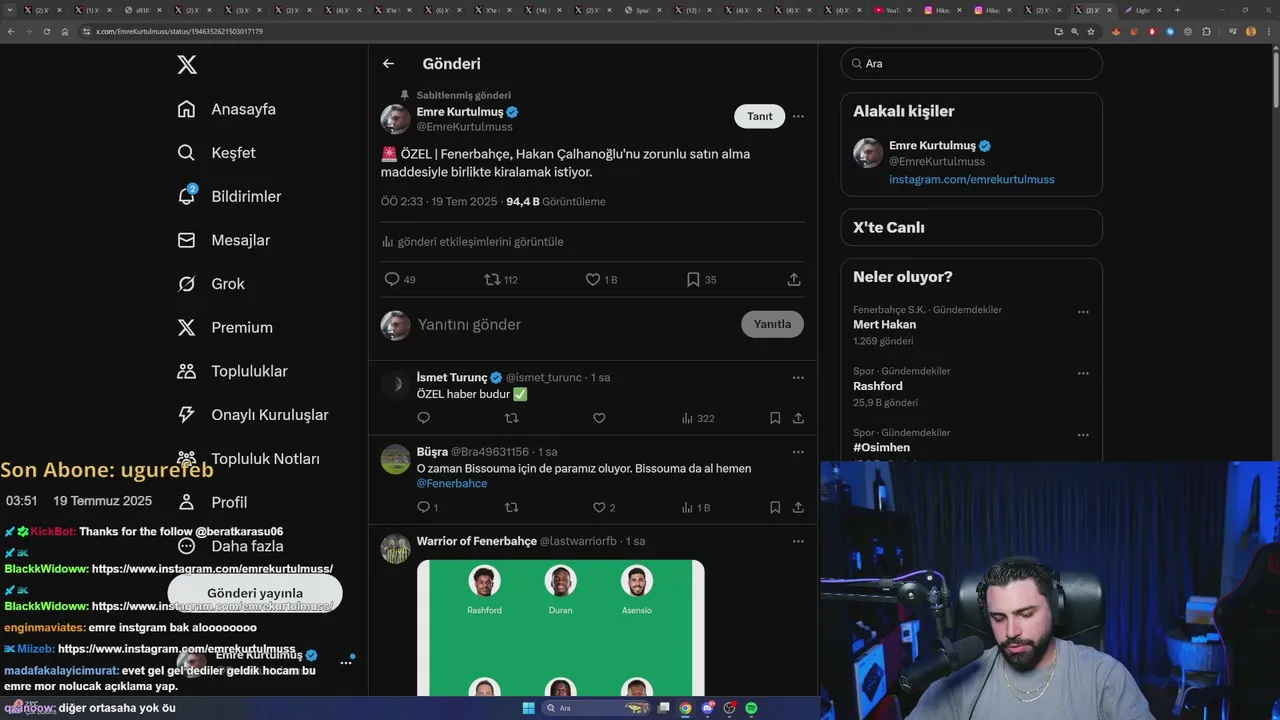
Task: Click the browser reload button
Action: click(46, 32)
